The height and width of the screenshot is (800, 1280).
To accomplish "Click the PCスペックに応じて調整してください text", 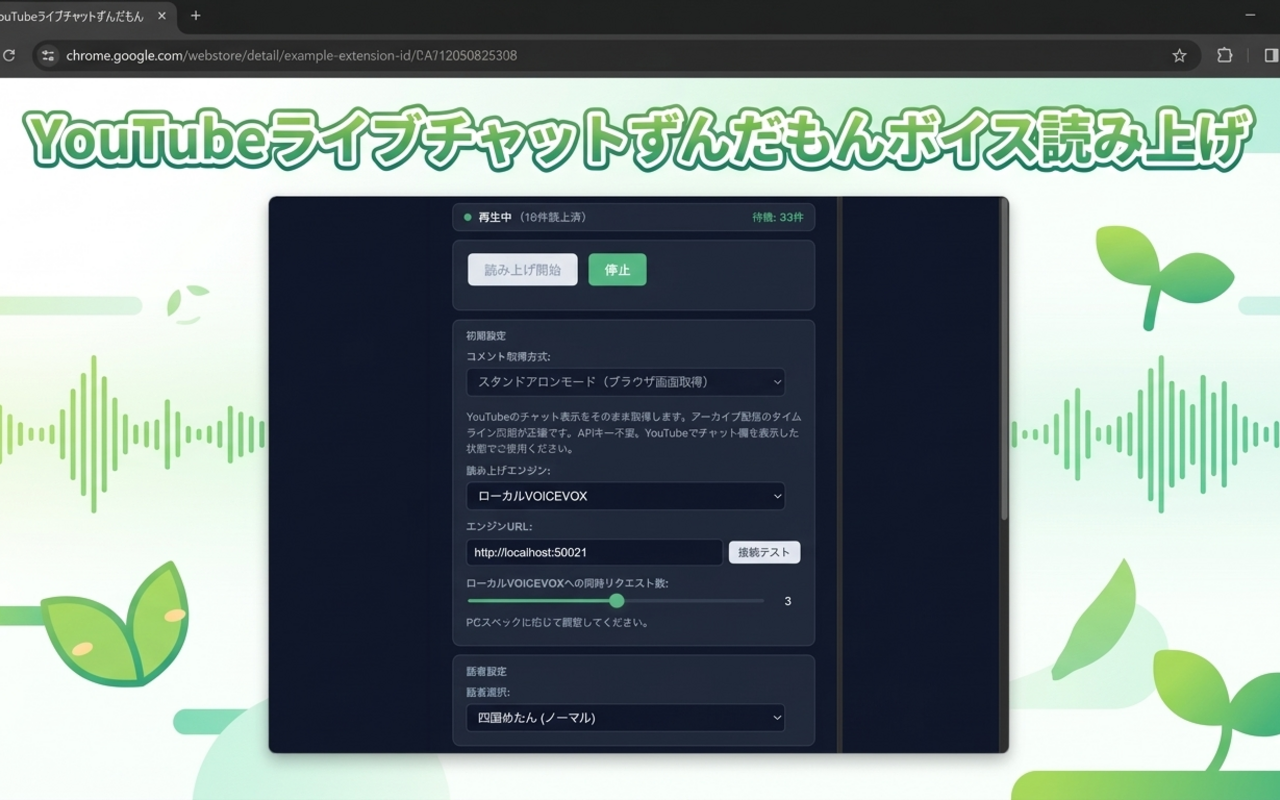I will click(558, 622).
